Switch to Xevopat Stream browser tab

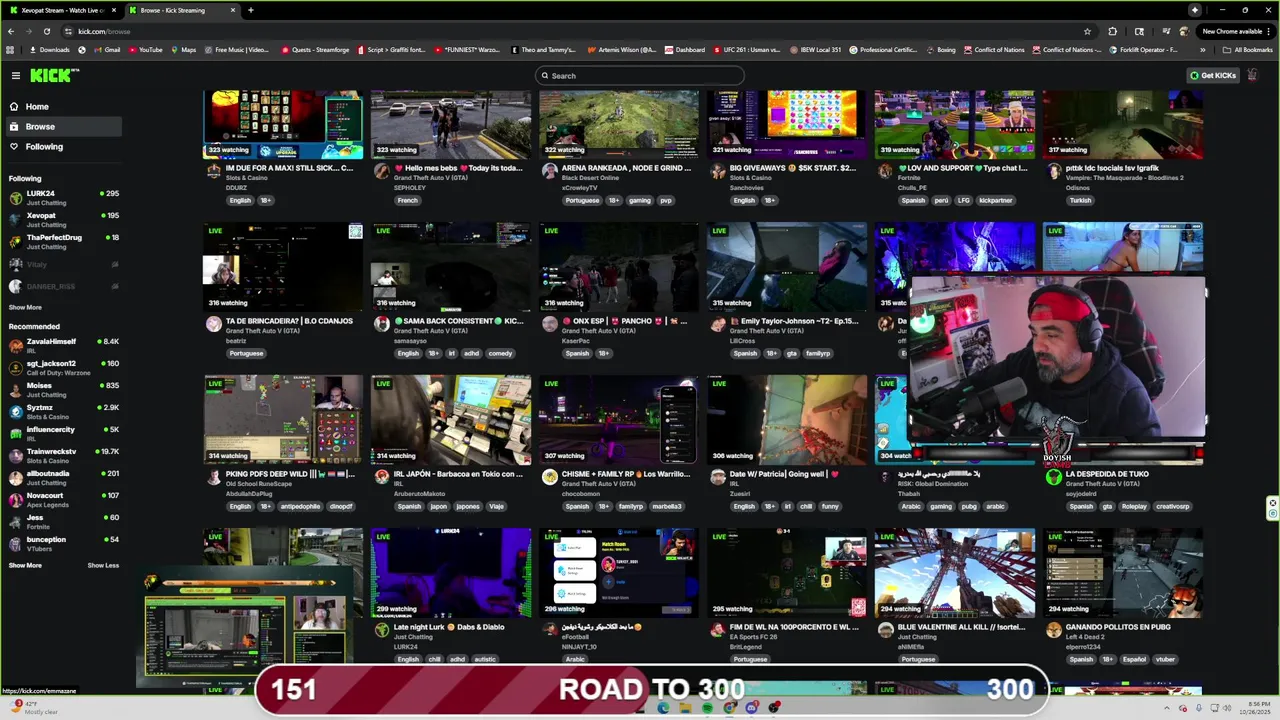[62, 10]
